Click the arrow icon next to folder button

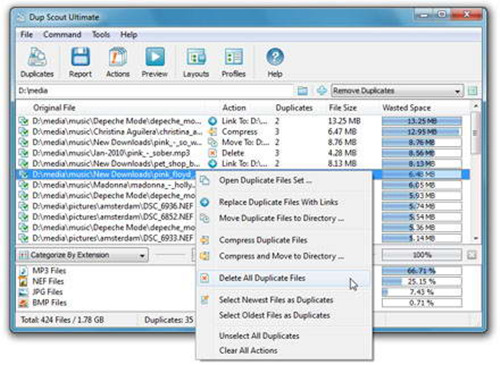(x=321, y=91)
